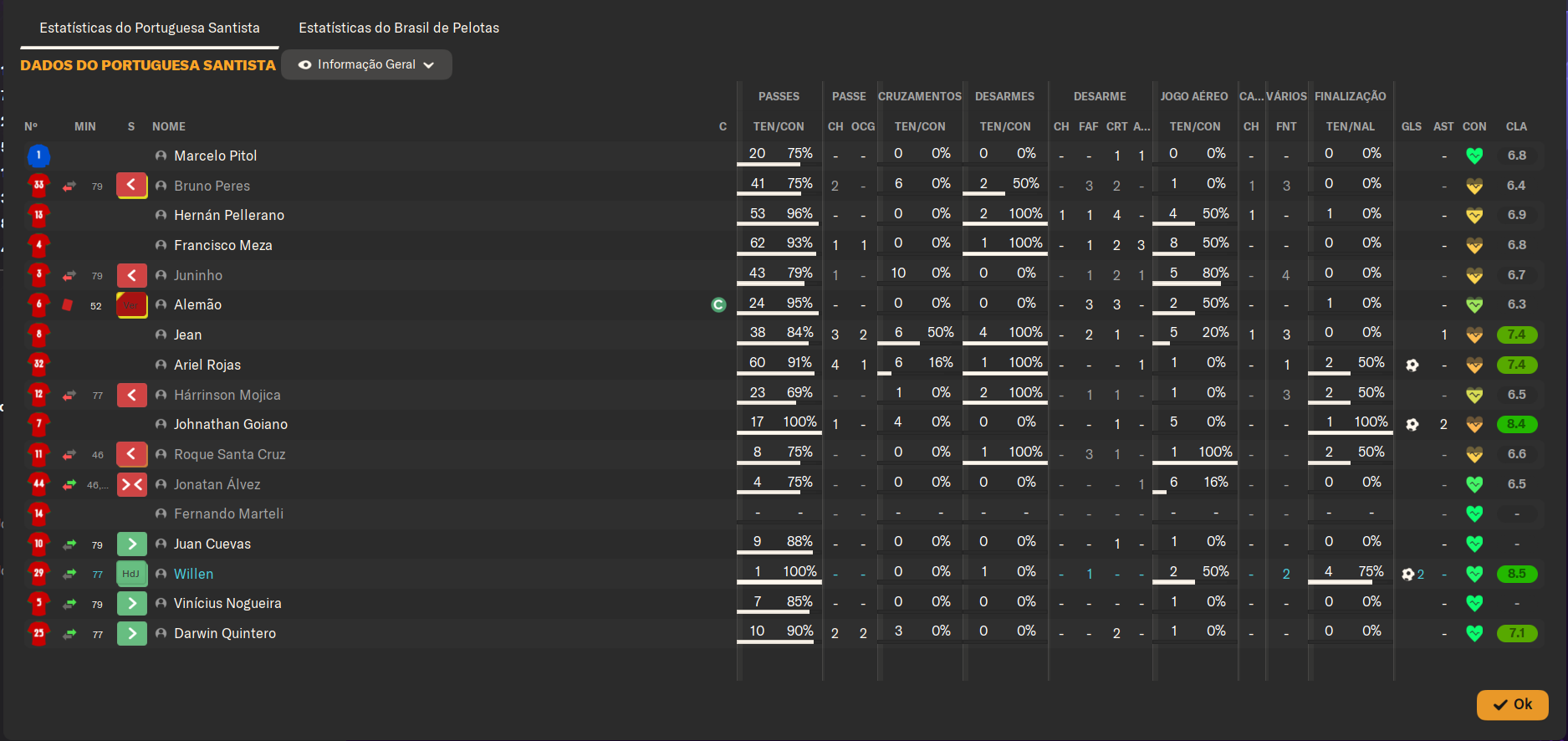The image size is (1568, 741).
Task: Click Fernando Marteli's number 14 jersey icon
Action: [38, 514]
